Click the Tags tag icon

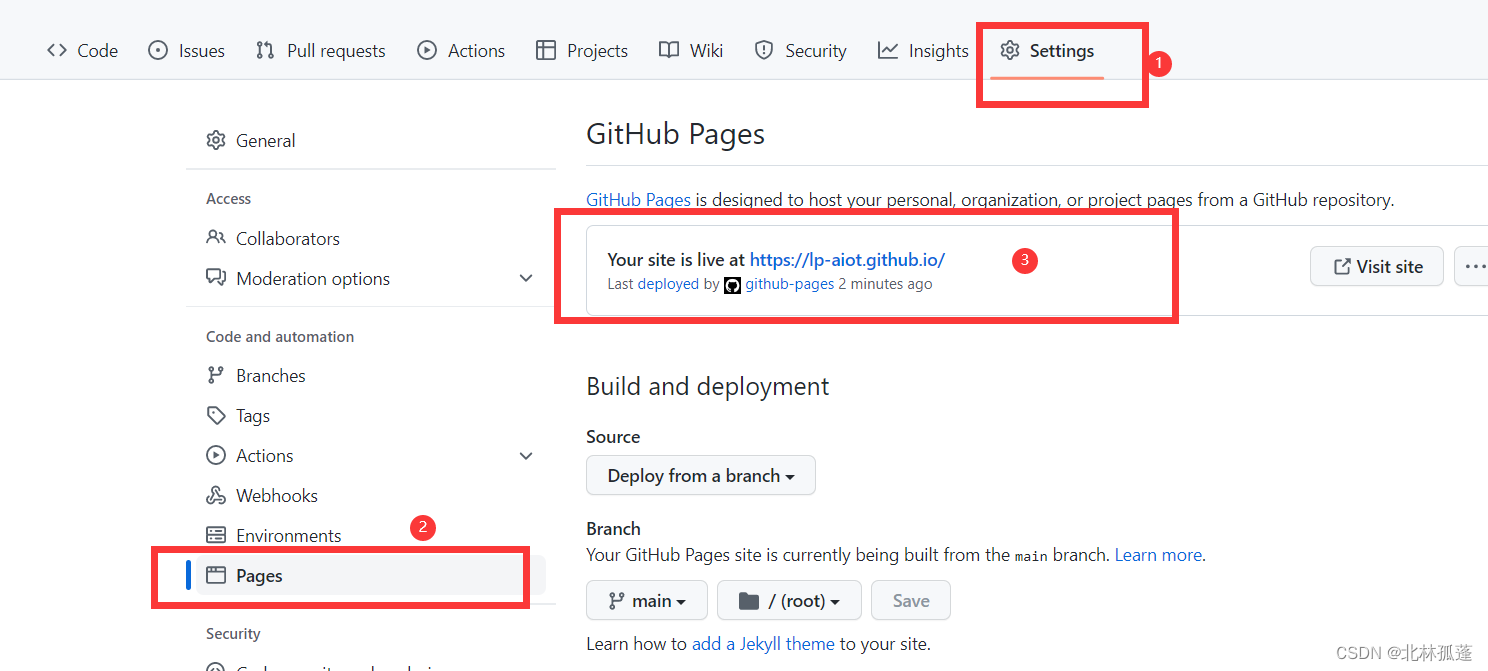216,415
